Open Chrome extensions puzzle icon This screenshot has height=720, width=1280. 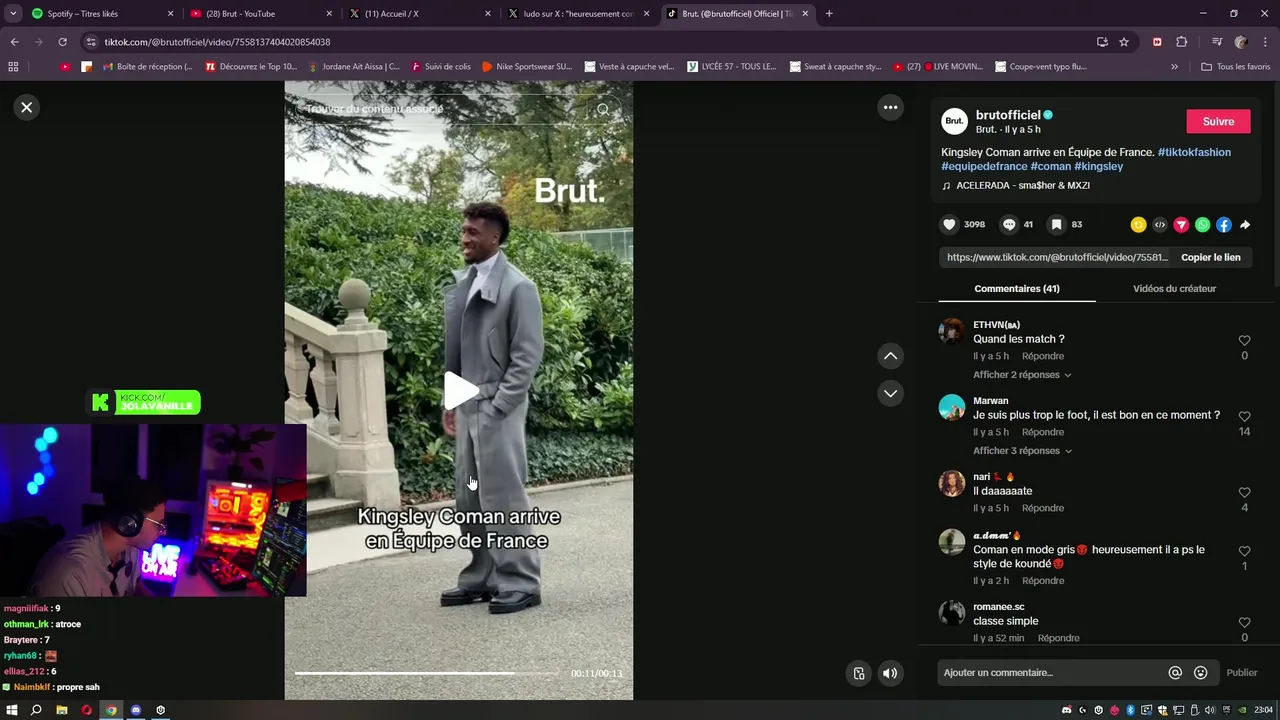[x=1181, y=42]
